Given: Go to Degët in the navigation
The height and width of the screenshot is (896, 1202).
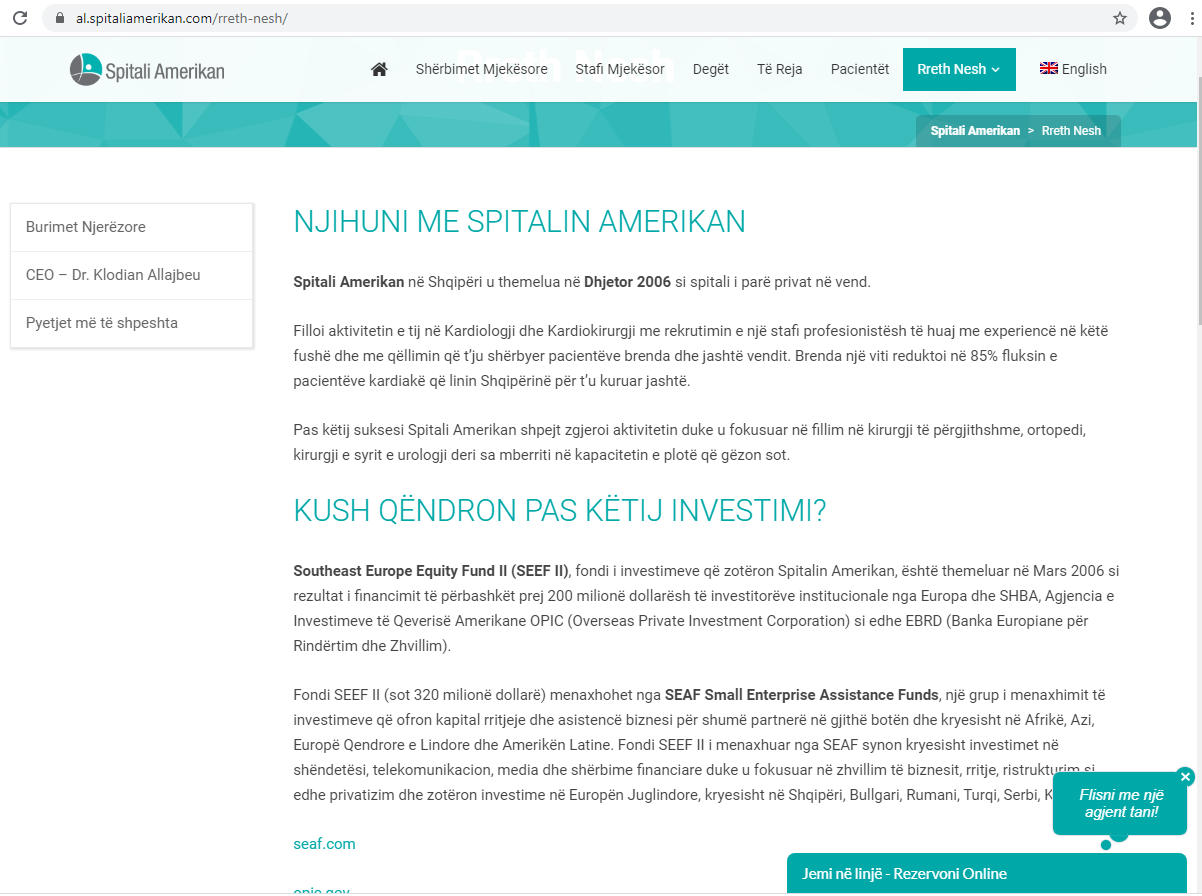Looking at the screenshot, I should point(711,69).
